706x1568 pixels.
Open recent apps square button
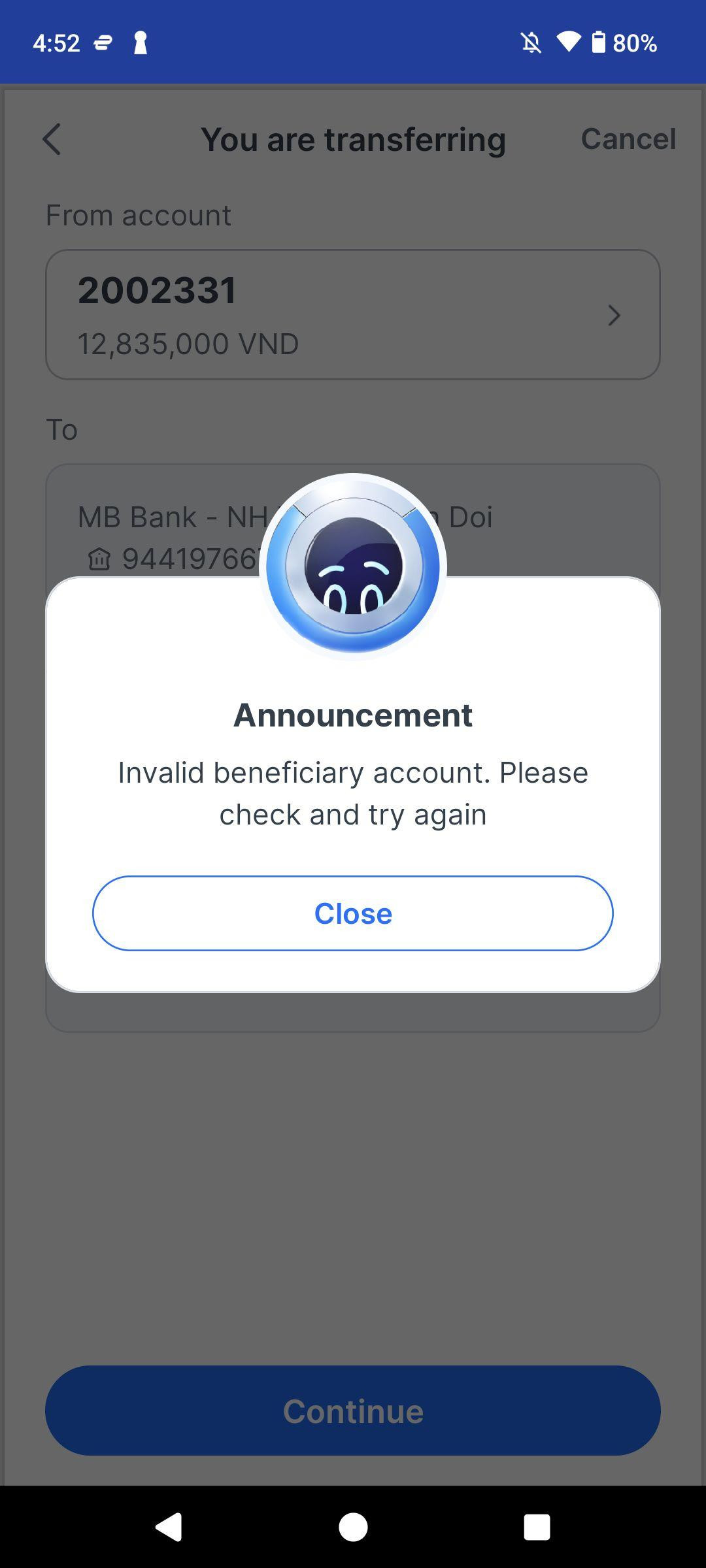(x=537, y=1527)
